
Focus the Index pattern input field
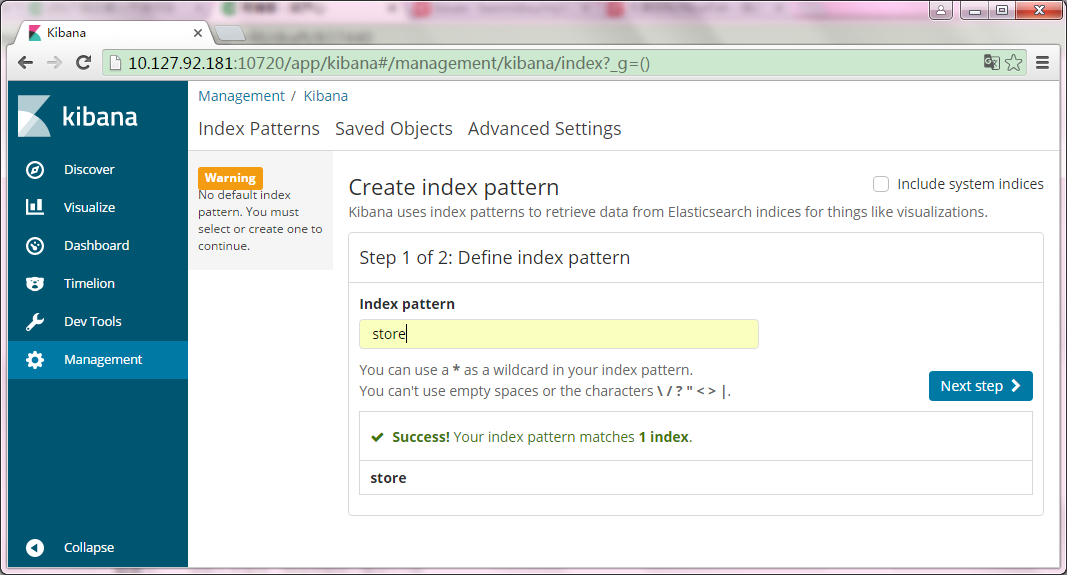(559, 334)
